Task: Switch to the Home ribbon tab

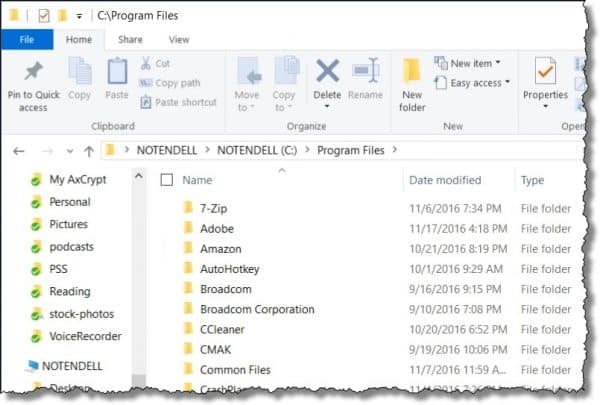Action: 79,39
